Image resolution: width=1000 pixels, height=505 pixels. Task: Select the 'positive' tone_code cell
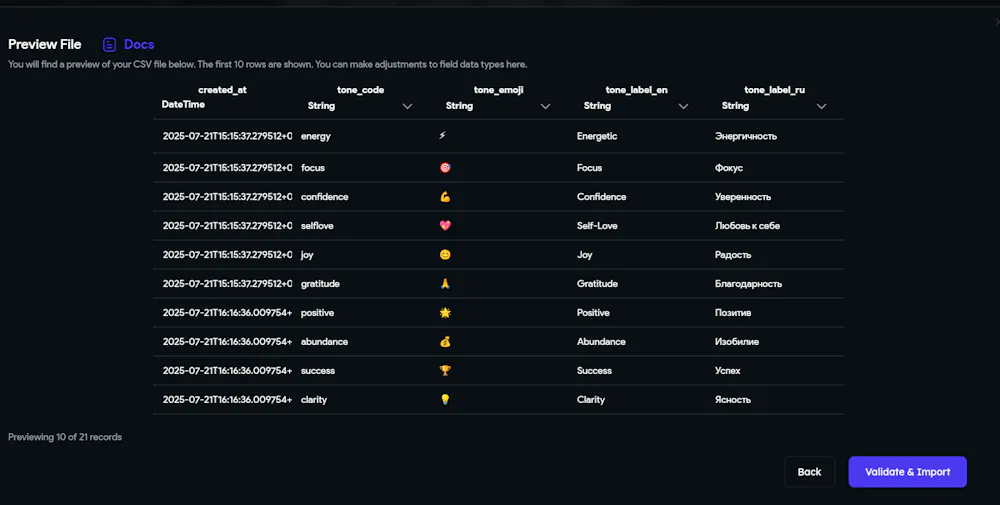(x=318, y=313)
